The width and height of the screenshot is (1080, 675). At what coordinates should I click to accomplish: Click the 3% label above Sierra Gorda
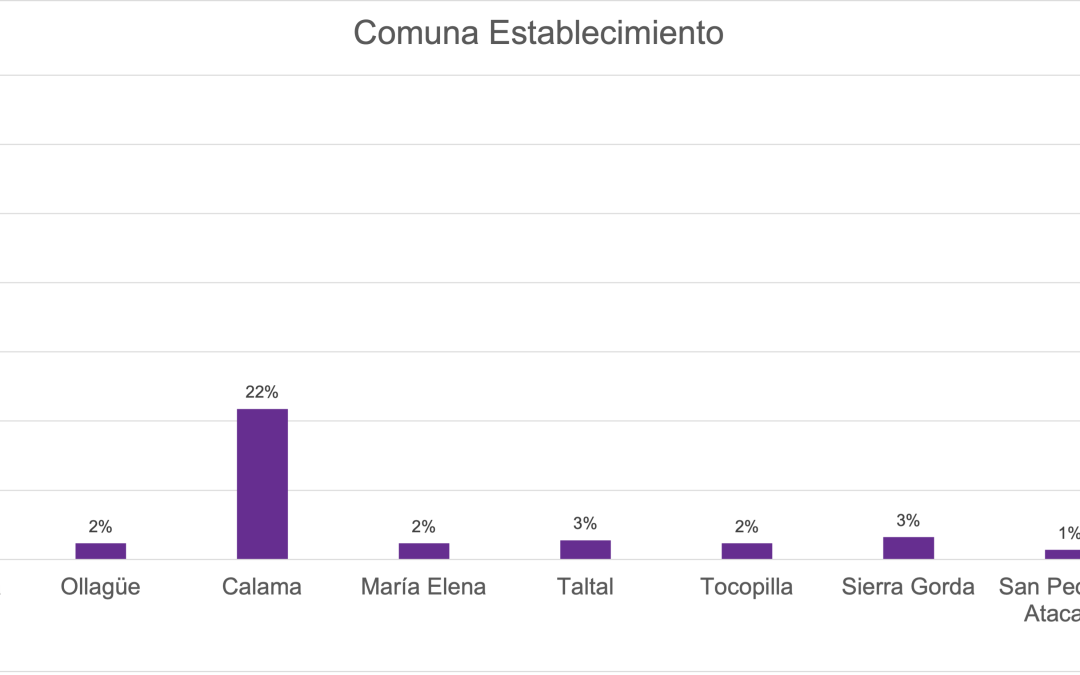pos(908,520)
